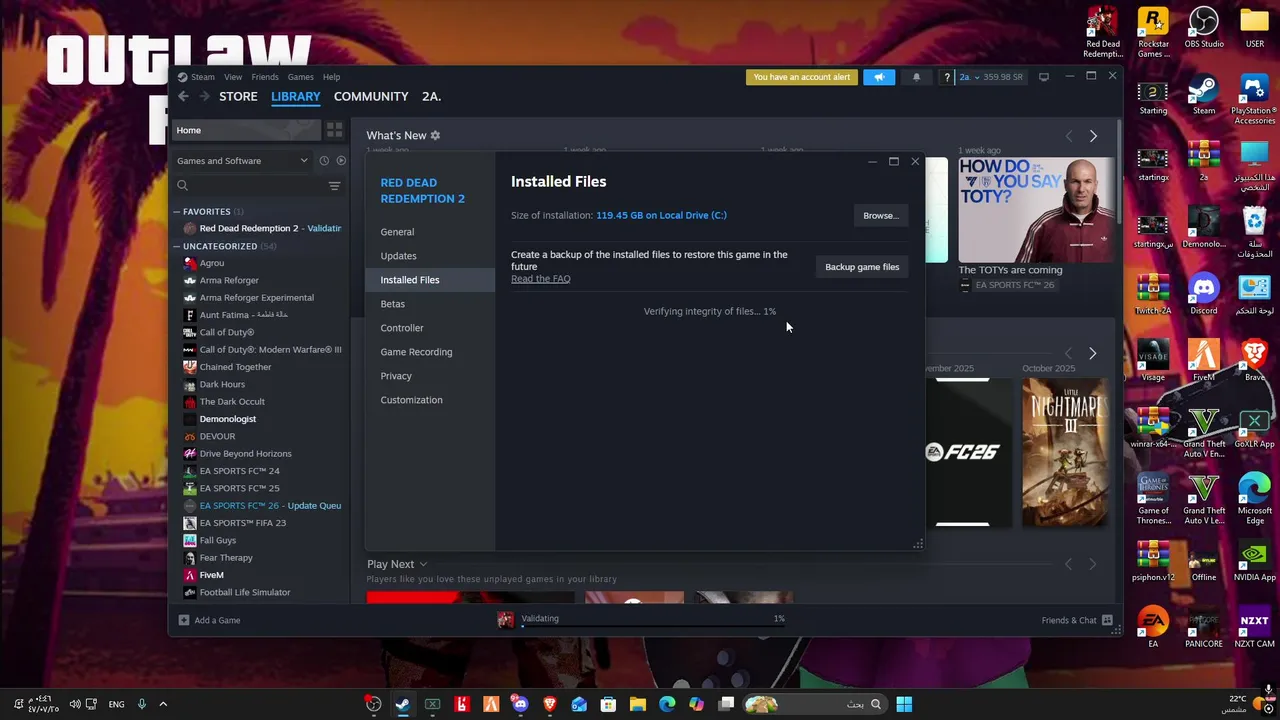Click the question mark help icon

point(946,77)
